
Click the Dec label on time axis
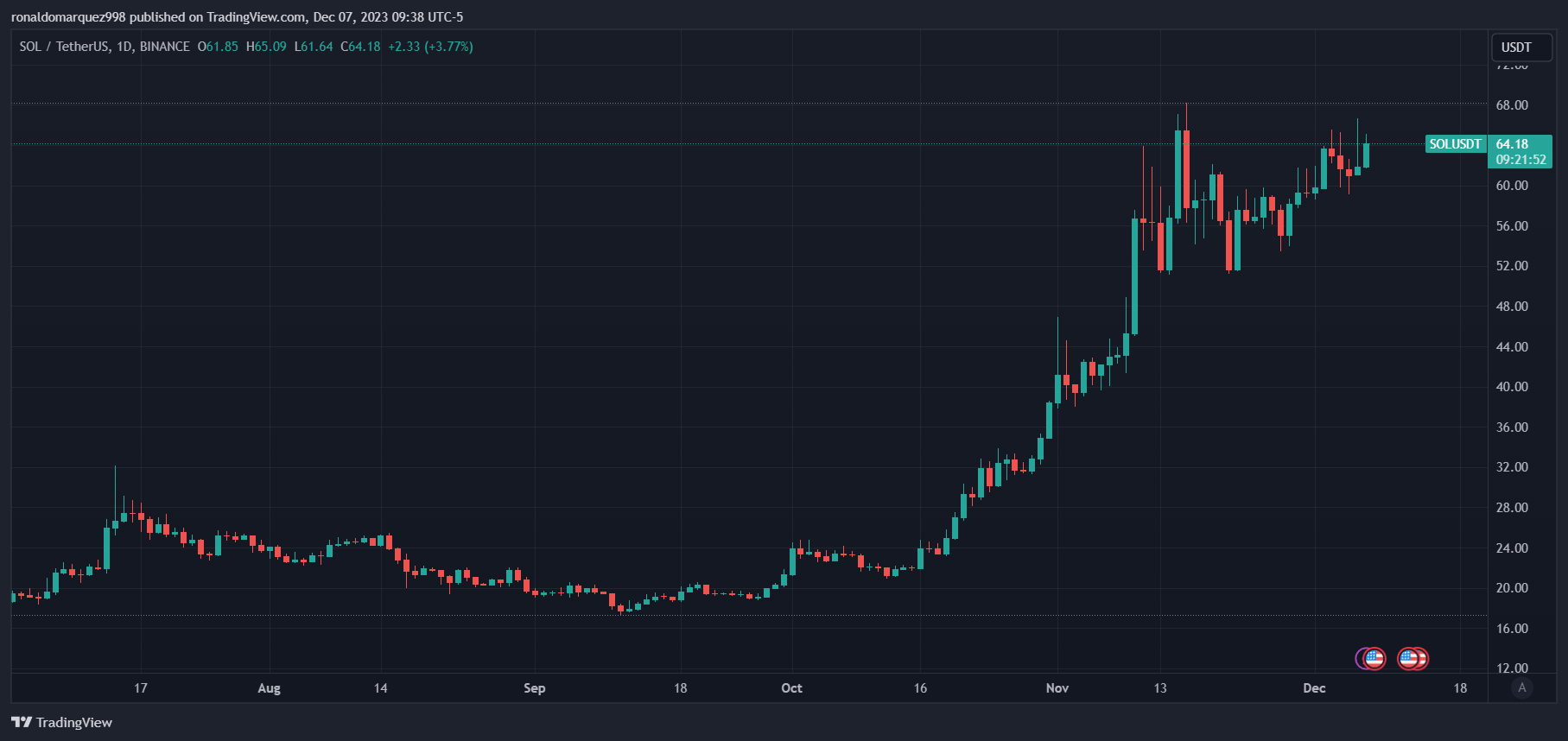point(1314,688)
